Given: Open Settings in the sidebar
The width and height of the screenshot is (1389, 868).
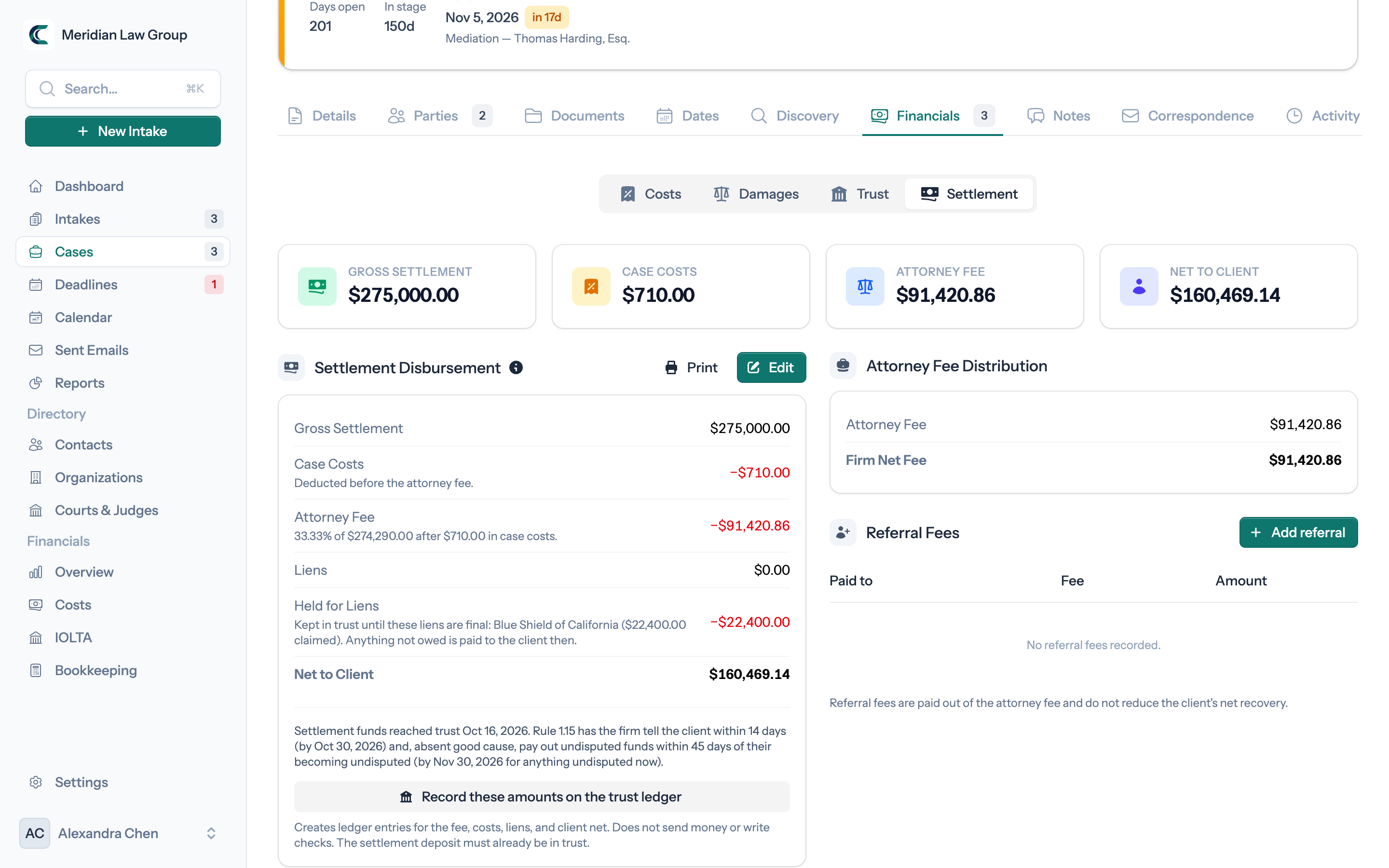Looking at the screenshot, I should 123,782.
